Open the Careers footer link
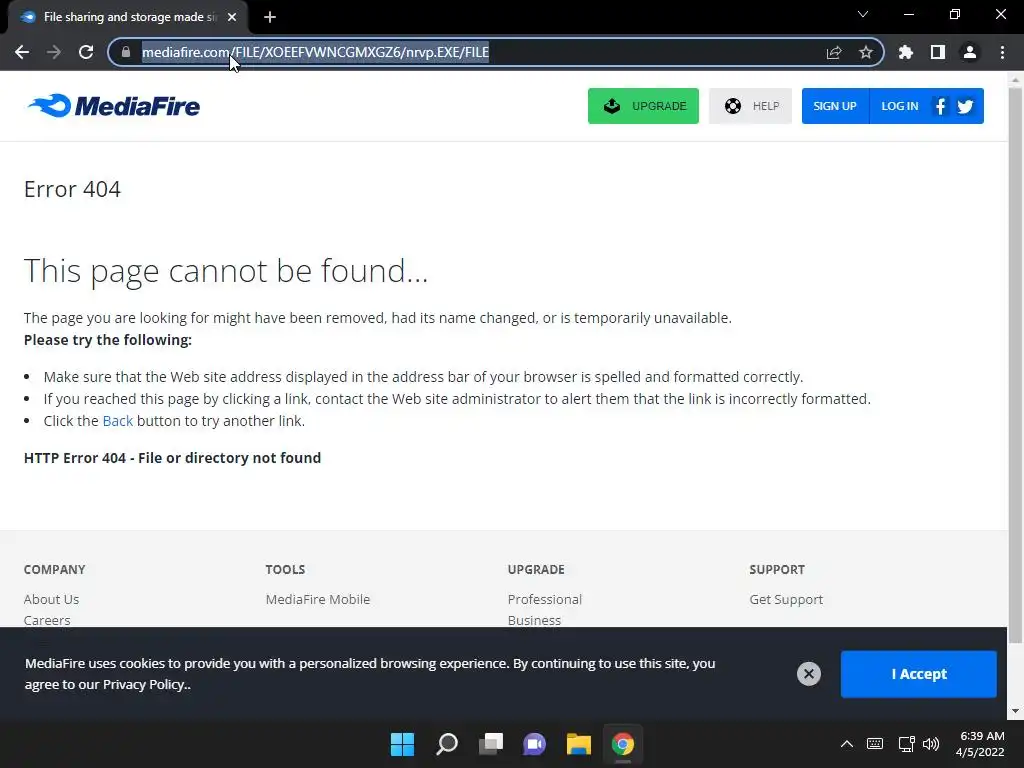This screenshot has height=768, width=1024. pyautogui.click(x=47, y=620)
